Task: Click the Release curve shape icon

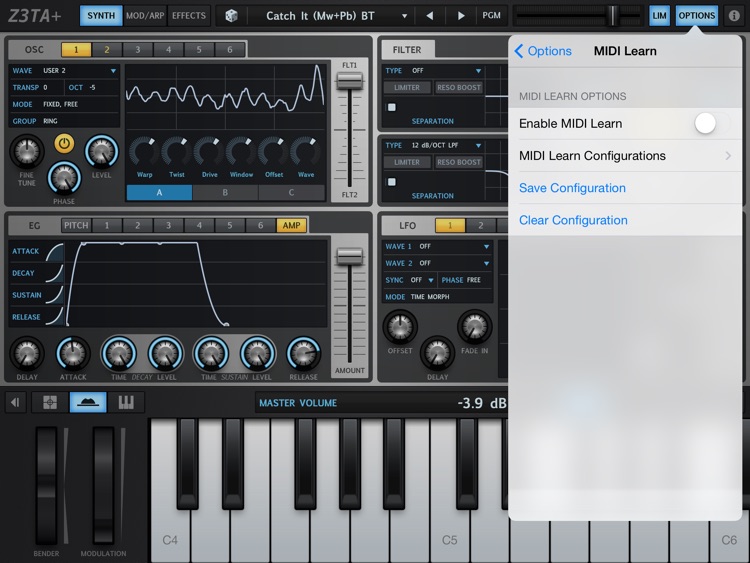Action: pos(55,317)
